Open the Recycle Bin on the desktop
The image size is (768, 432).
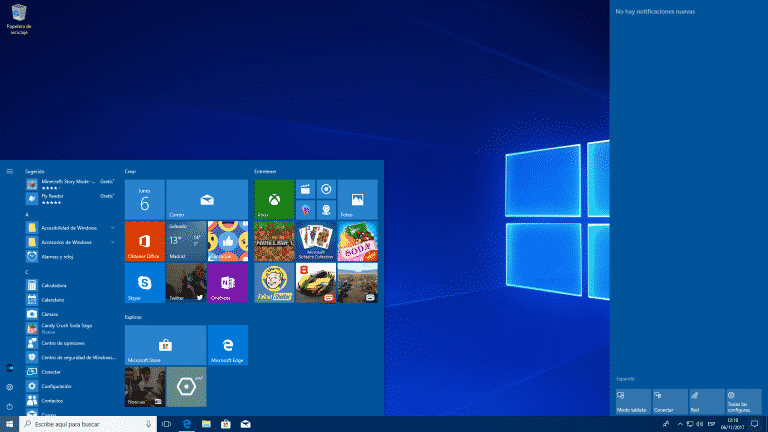point(19,19)
